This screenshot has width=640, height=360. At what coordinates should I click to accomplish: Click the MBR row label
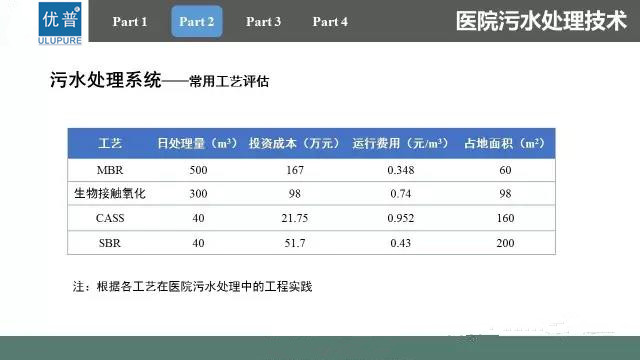coord(110,170)
